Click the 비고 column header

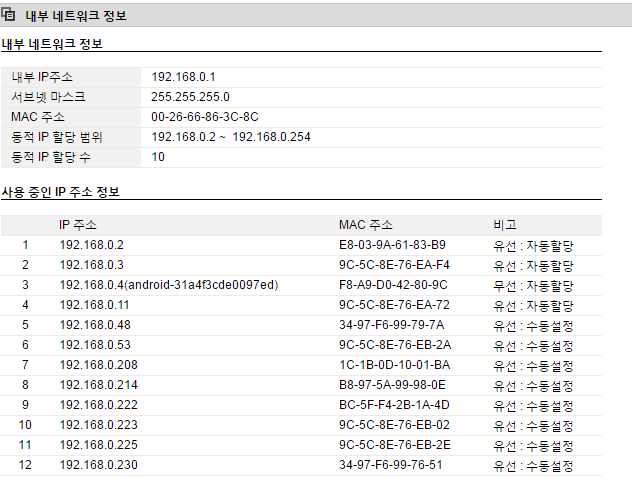(505, 225)
